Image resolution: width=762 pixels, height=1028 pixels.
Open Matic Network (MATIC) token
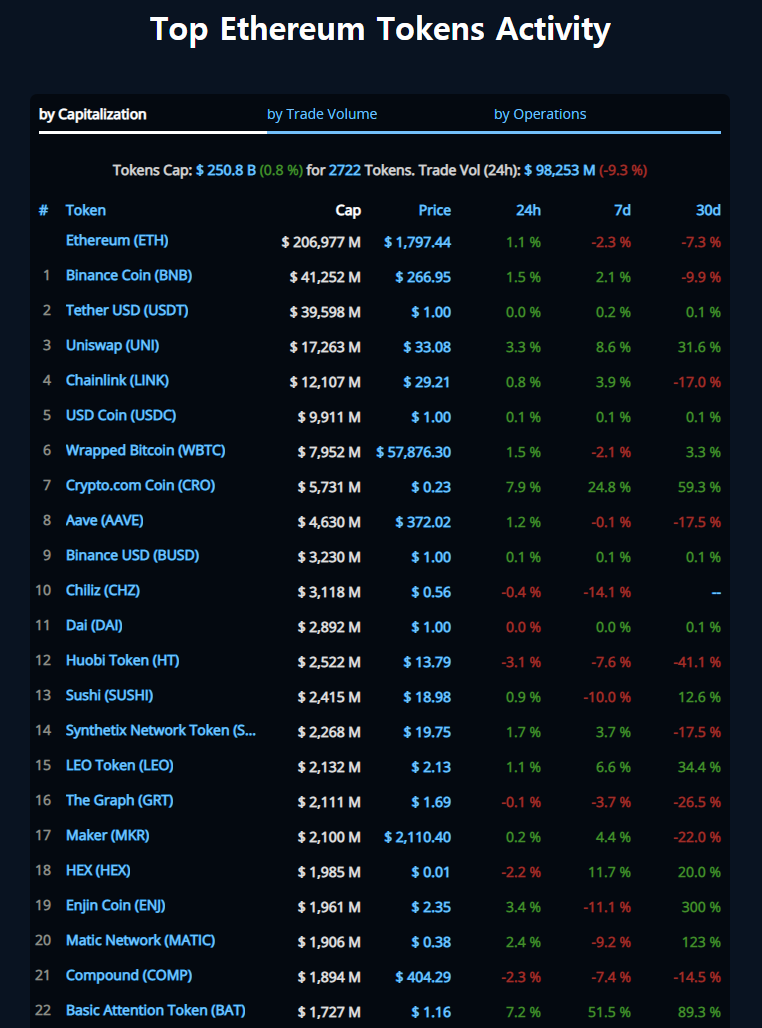(140, 940)
